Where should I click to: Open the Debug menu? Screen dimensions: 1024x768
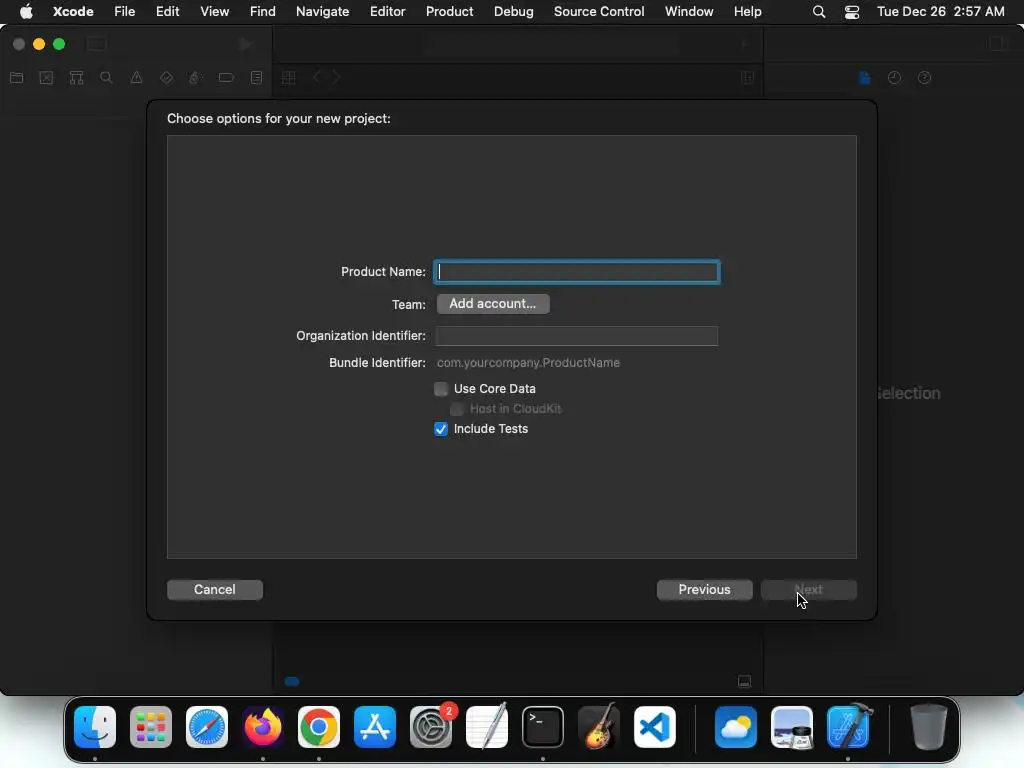(x=513, y=12)
